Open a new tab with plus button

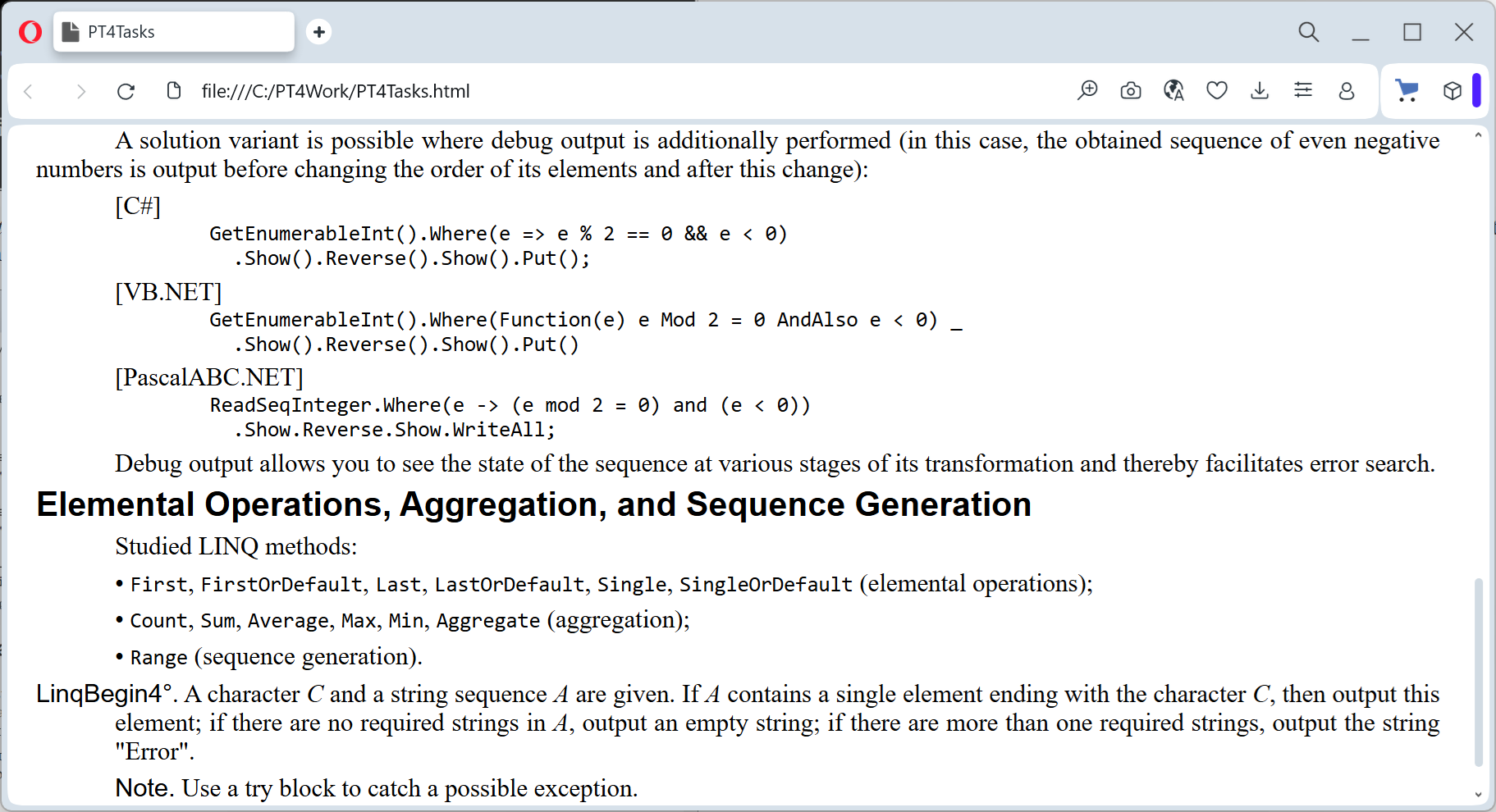coord(318,32)
